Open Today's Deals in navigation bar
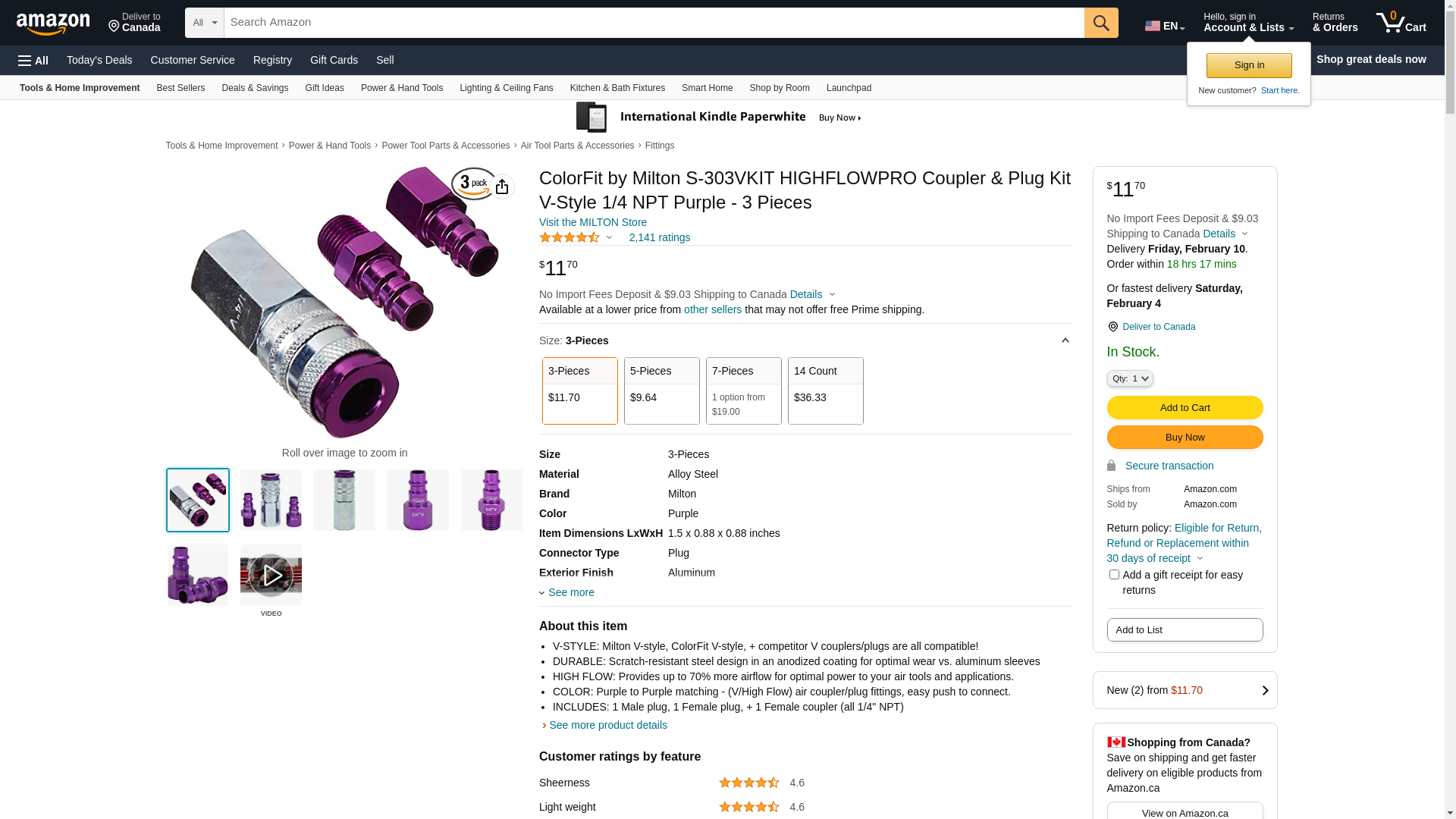The image size is (1456, 819). click(x=99, y=60)
